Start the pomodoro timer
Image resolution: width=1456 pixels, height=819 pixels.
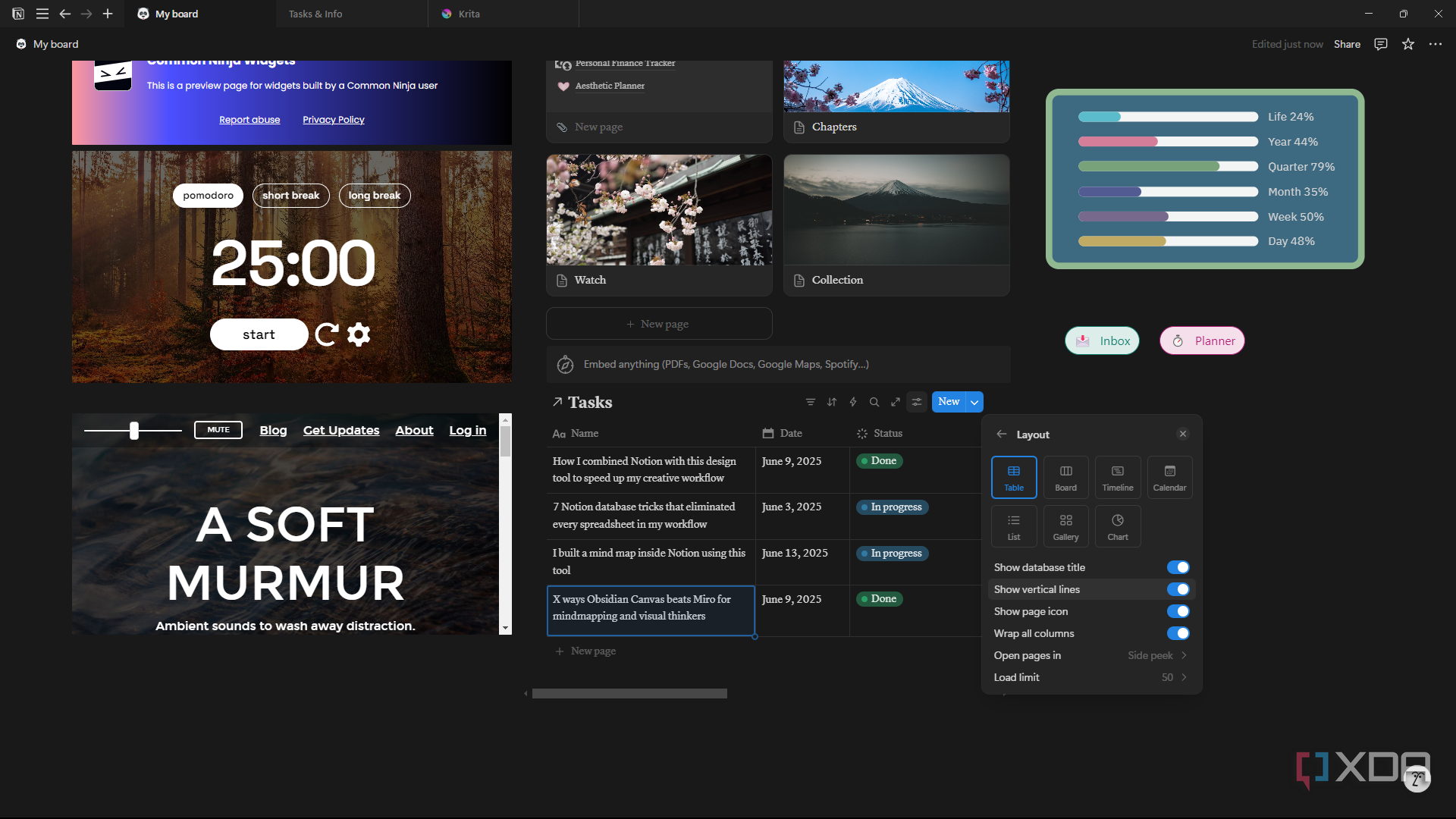pyautogui.click(x=259, y=334)
